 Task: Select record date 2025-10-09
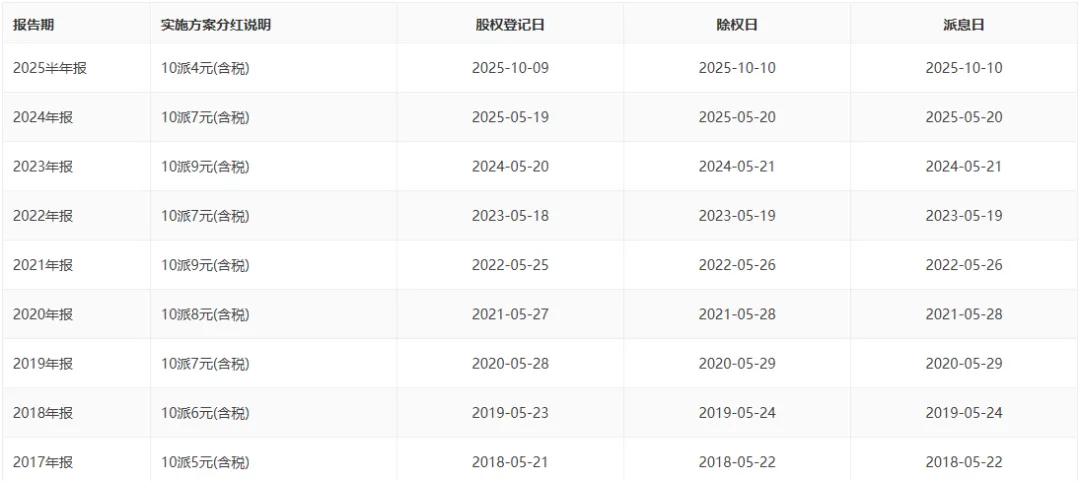coord(510,68)
